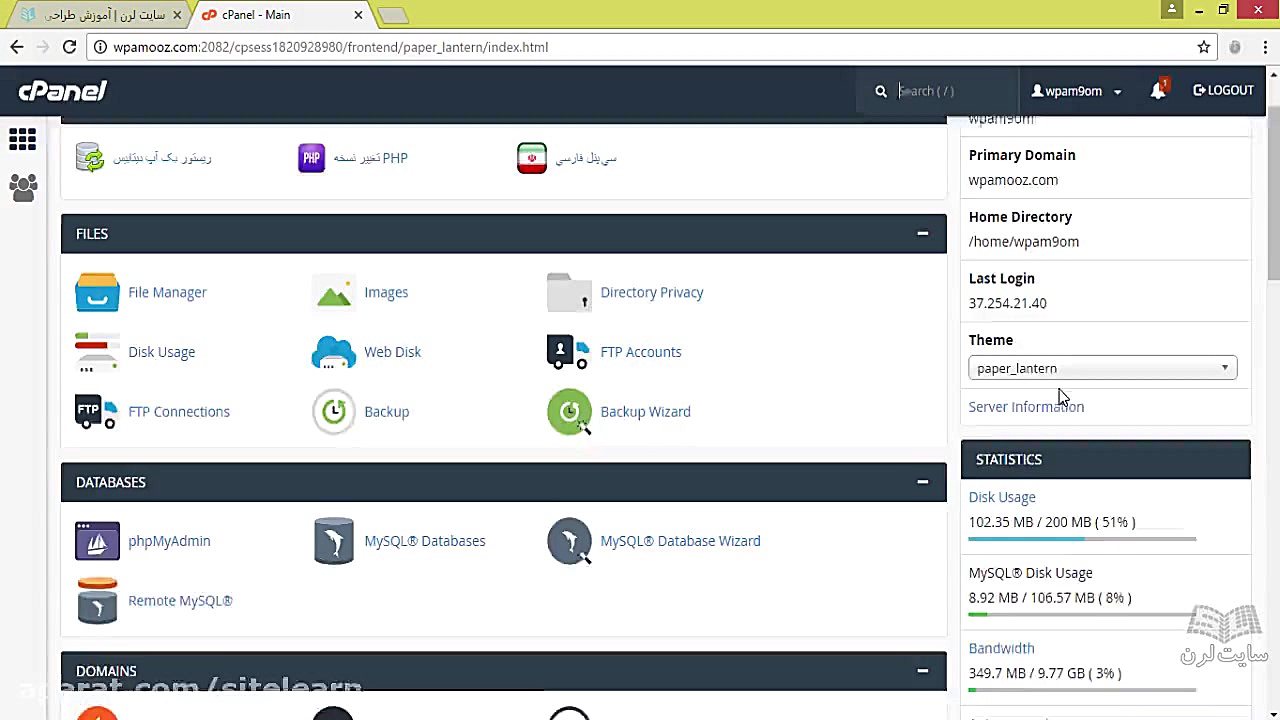Screen dimensions: 1280x720
Task: Click the FTP Accounts icon
Action: [x=569, y=352]
